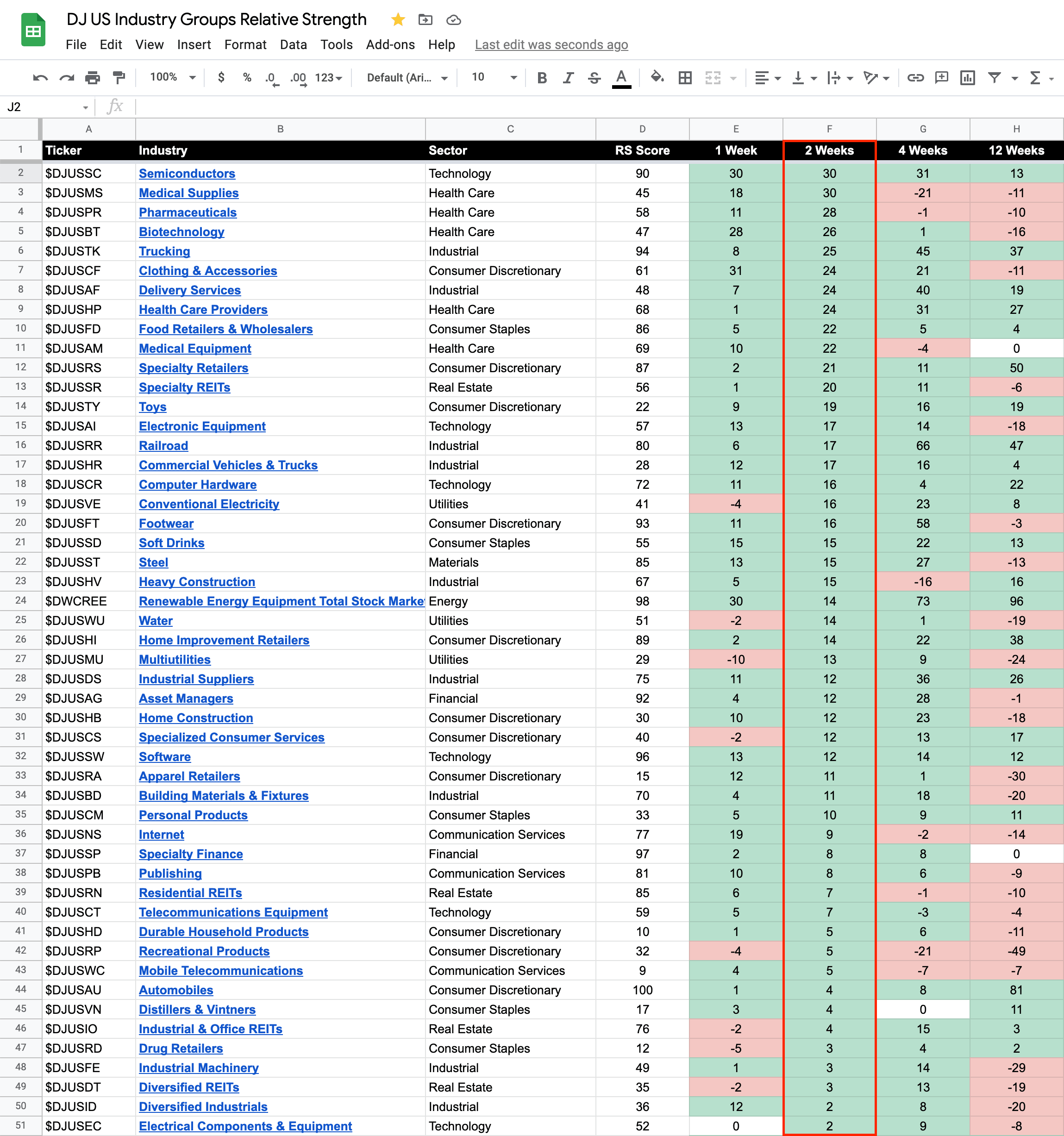Click the Undo icon
The image size is (1064, 1136).
[x=40, y=78]
